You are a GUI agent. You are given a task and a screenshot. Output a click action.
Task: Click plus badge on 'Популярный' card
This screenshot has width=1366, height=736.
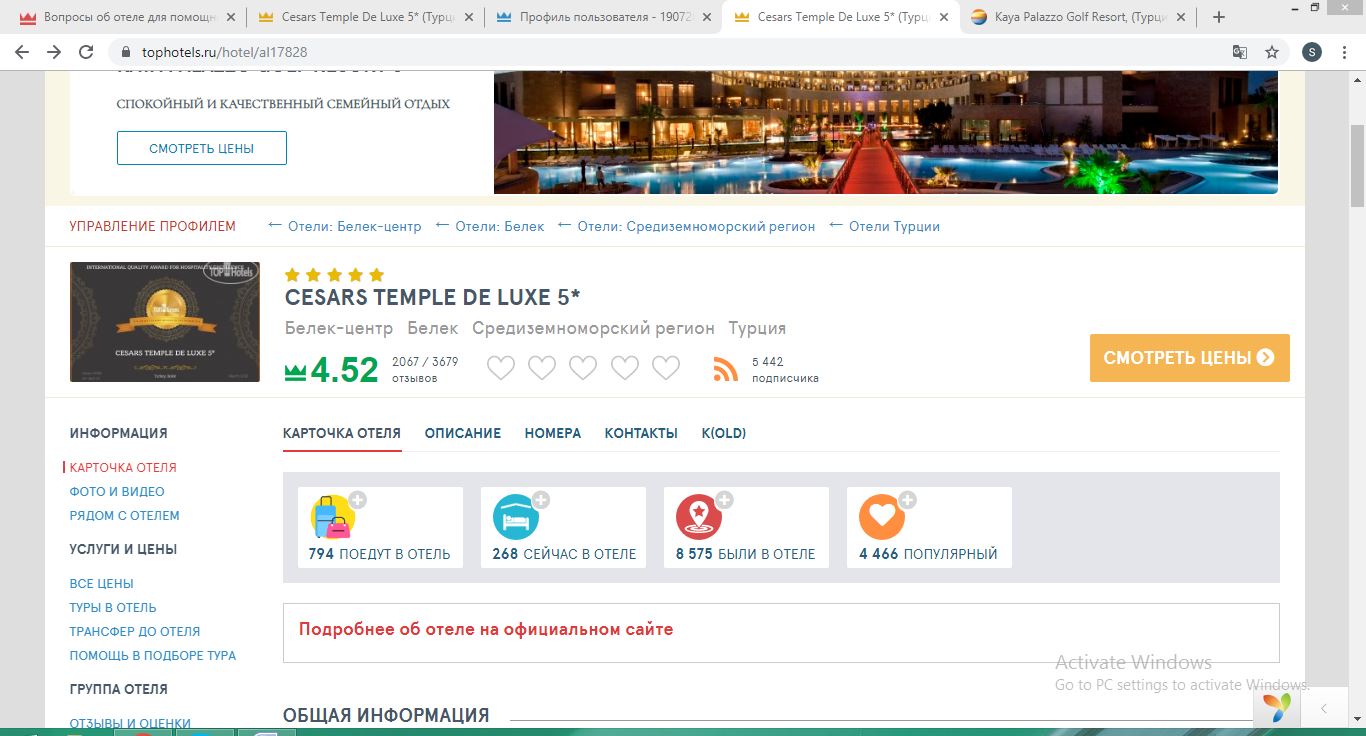[907, 500]
